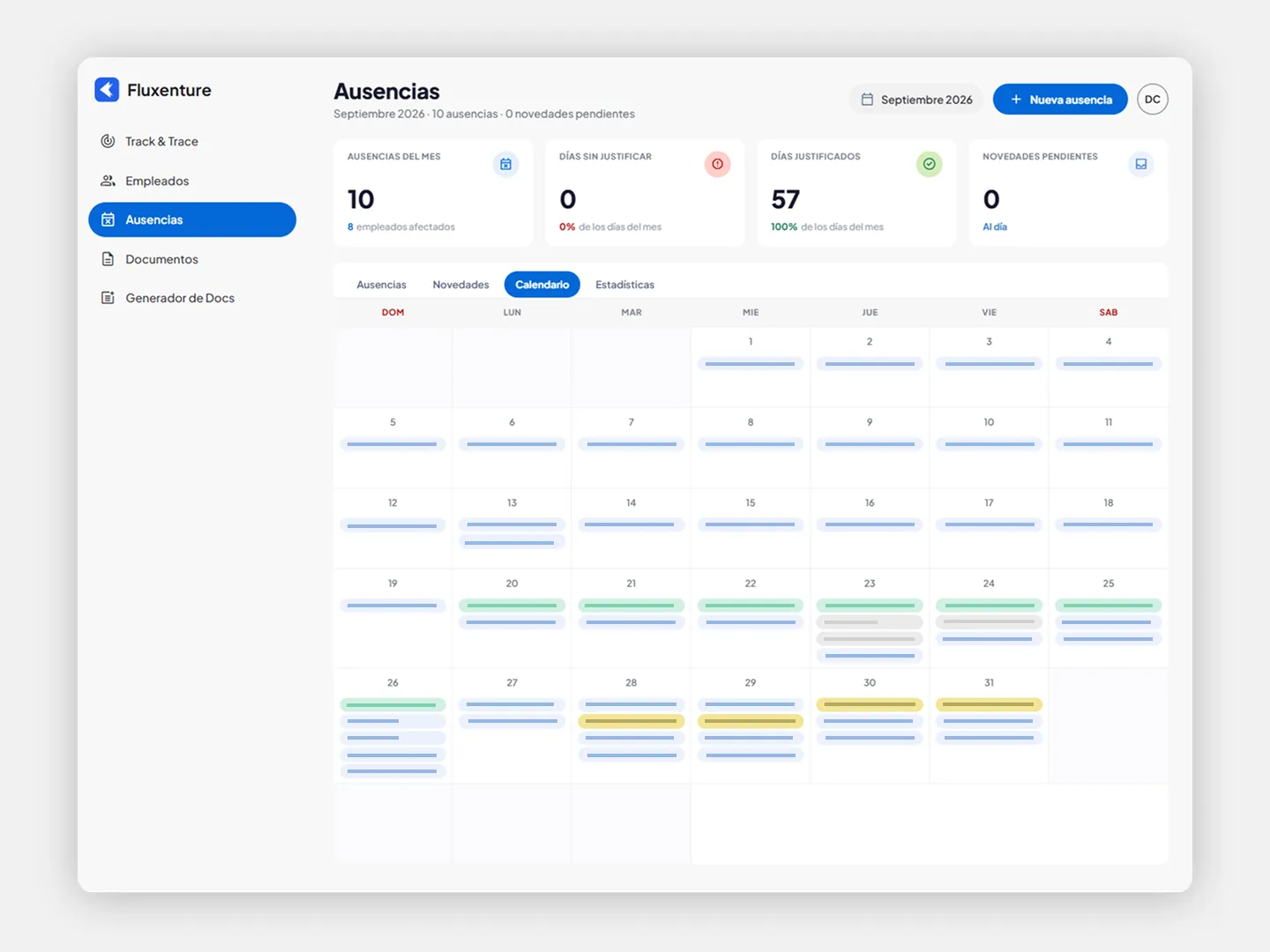Click the DOM column header
The image size is (1270, 952).
[x=392, y=312]
